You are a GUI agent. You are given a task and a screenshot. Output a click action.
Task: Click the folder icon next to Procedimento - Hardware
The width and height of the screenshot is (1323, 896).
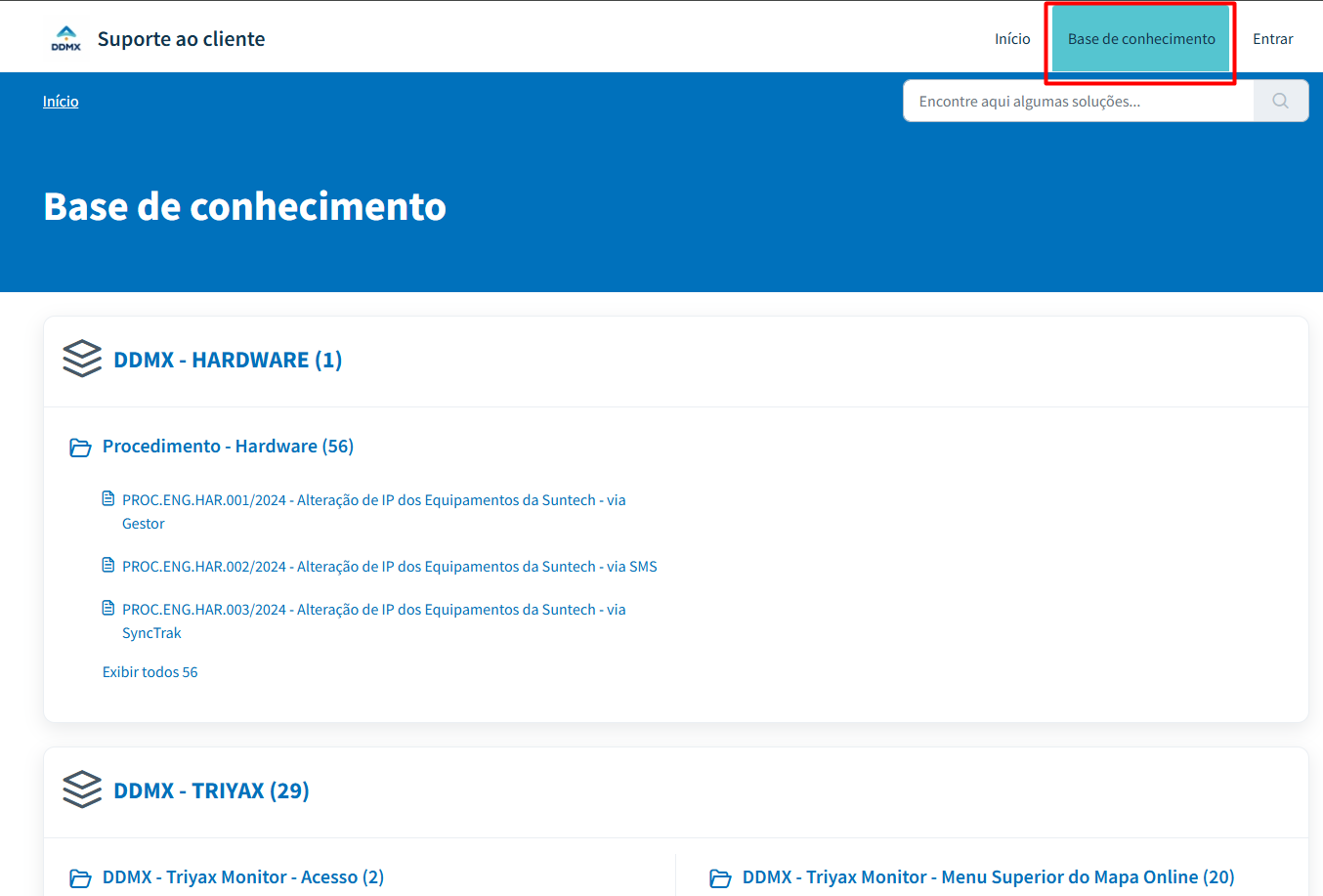80,448
